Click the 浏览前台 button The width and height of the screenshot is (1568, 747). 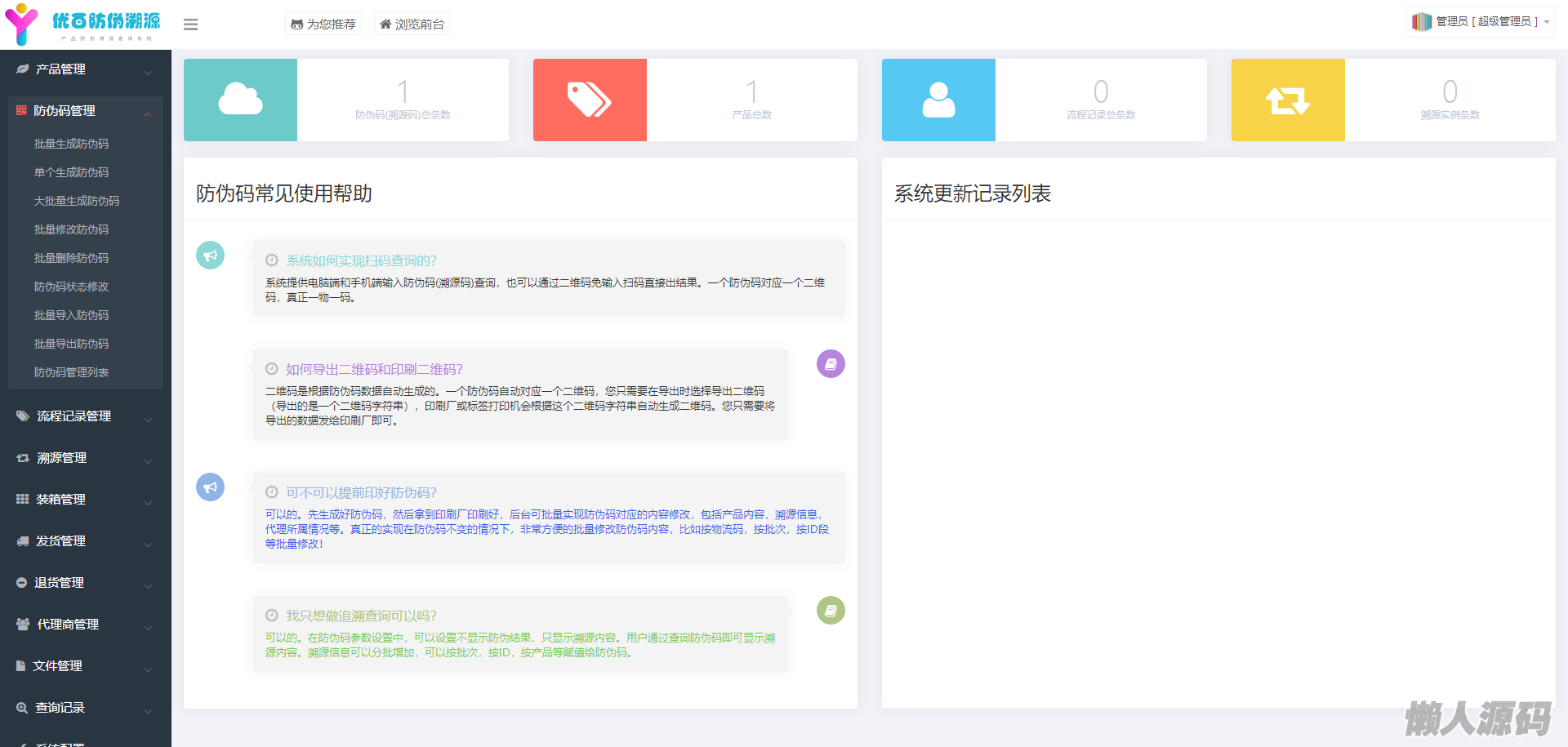coord(412,24)
